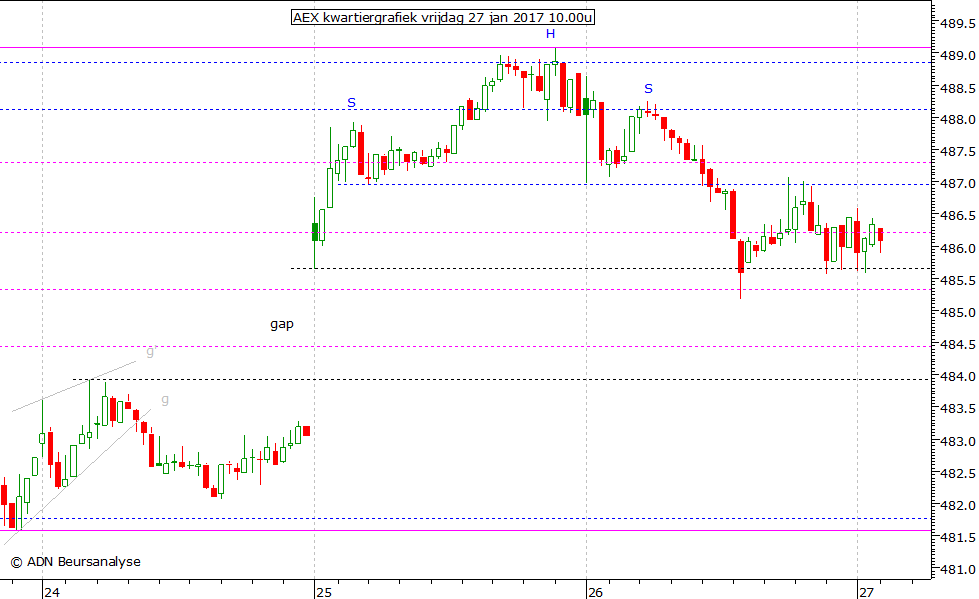This screenshot has width=979, height=599.
Task: Click the left blue S shoulder label
Action: coord(352,102)
